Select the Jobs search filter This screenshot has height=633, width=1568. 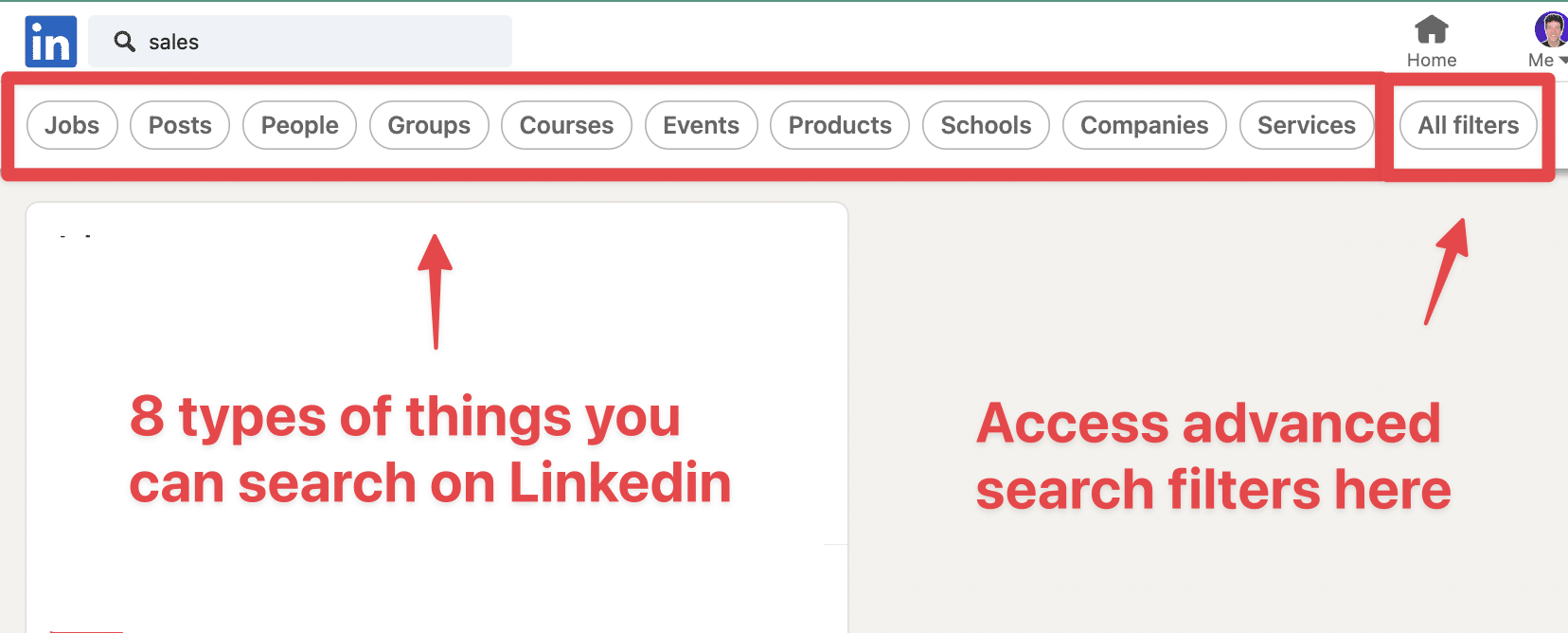[72, 124]
